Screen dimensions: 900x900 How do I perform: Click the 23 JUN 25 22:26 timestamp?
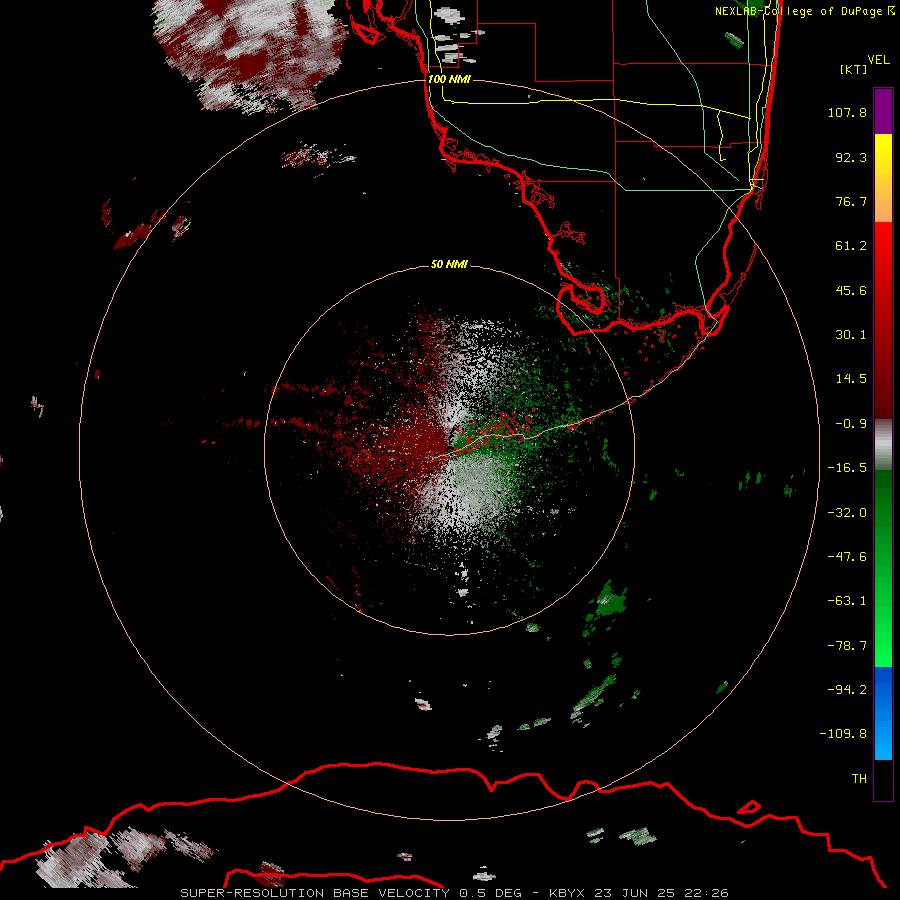(661, 893)
